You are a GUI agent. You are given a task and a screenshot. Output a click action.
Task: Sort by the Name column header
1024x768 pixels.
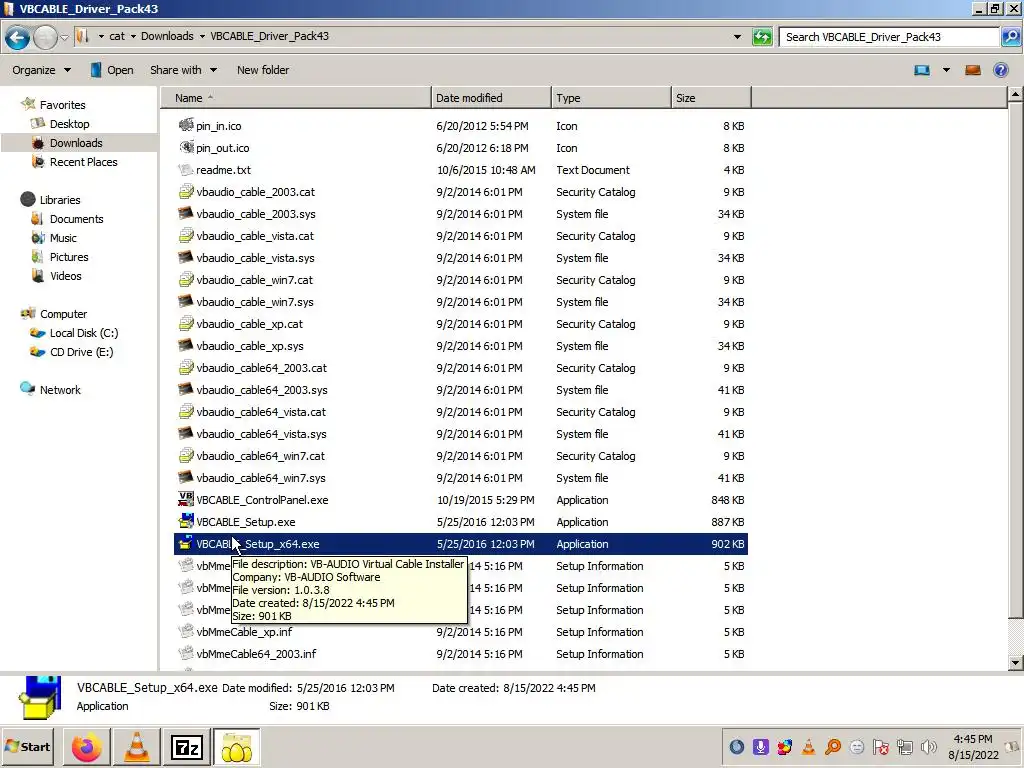296,98
